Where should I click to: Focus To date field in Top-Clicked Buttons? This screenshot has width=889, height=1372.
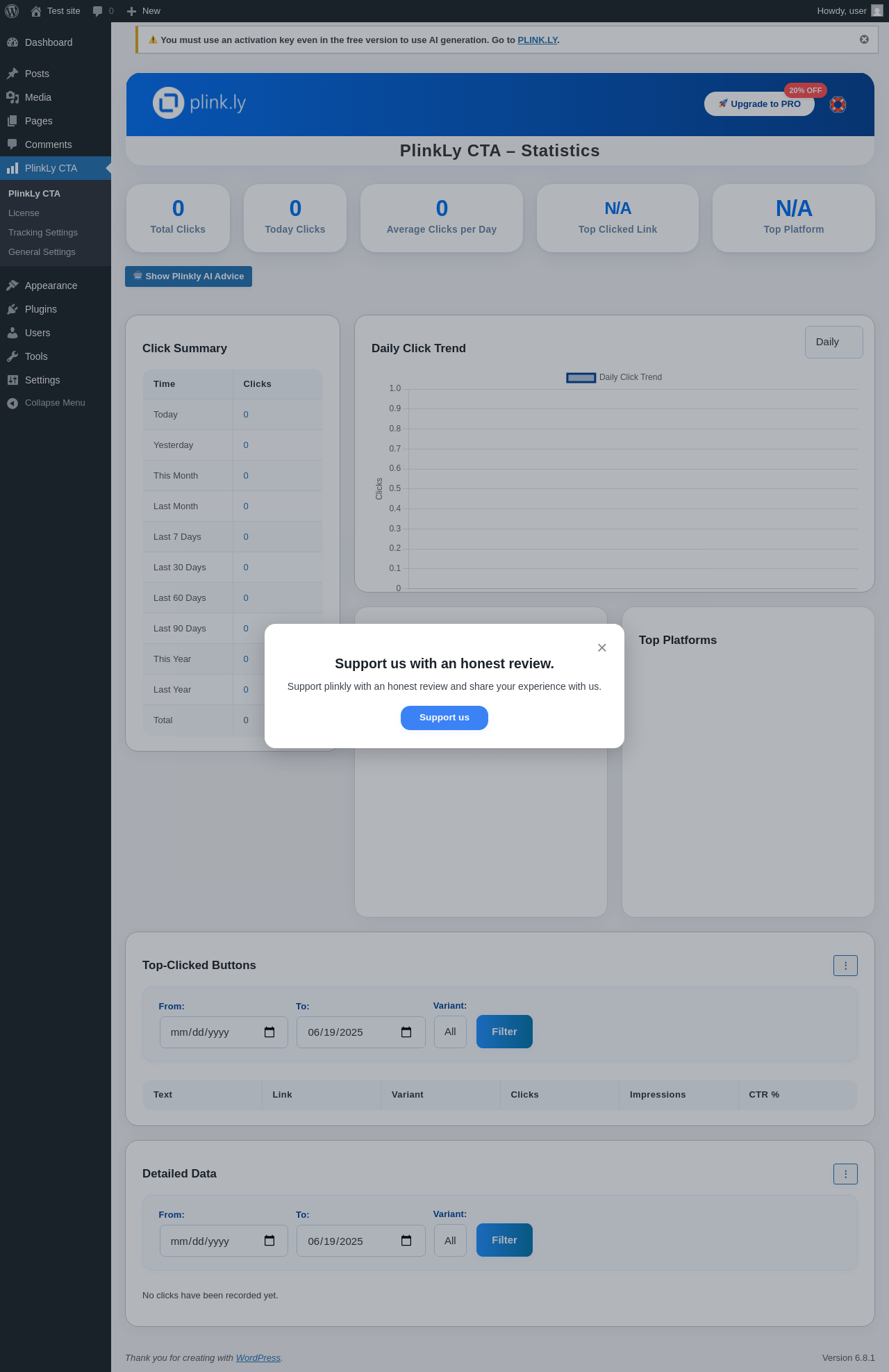(x=361, y=1032)
